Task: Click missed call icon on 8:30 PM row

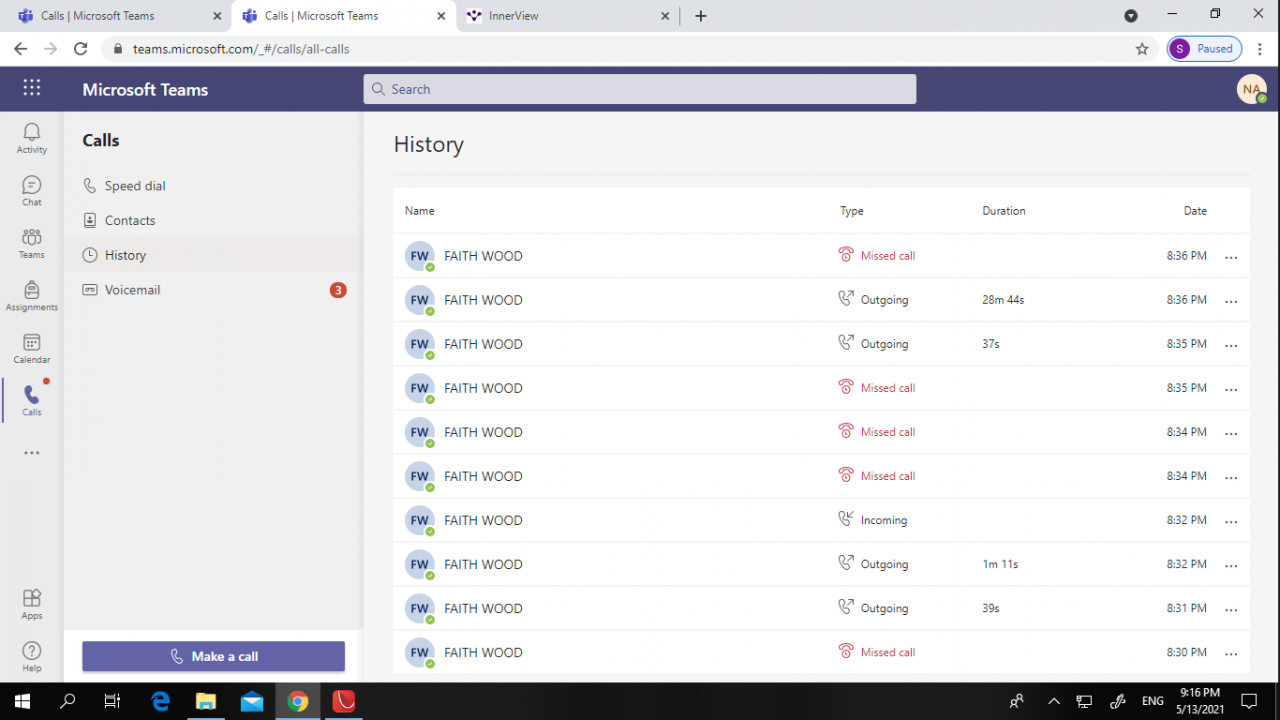Action: (x=846, y=651)
